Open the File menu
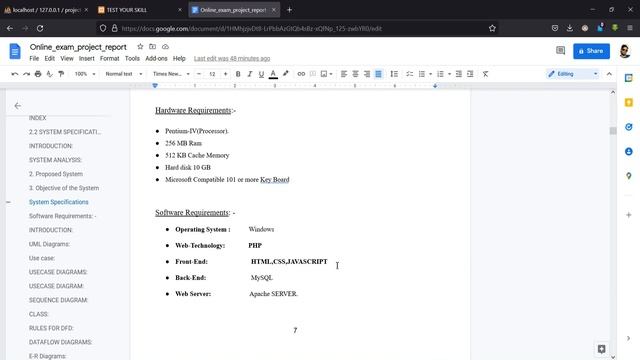 pos(34,58)
